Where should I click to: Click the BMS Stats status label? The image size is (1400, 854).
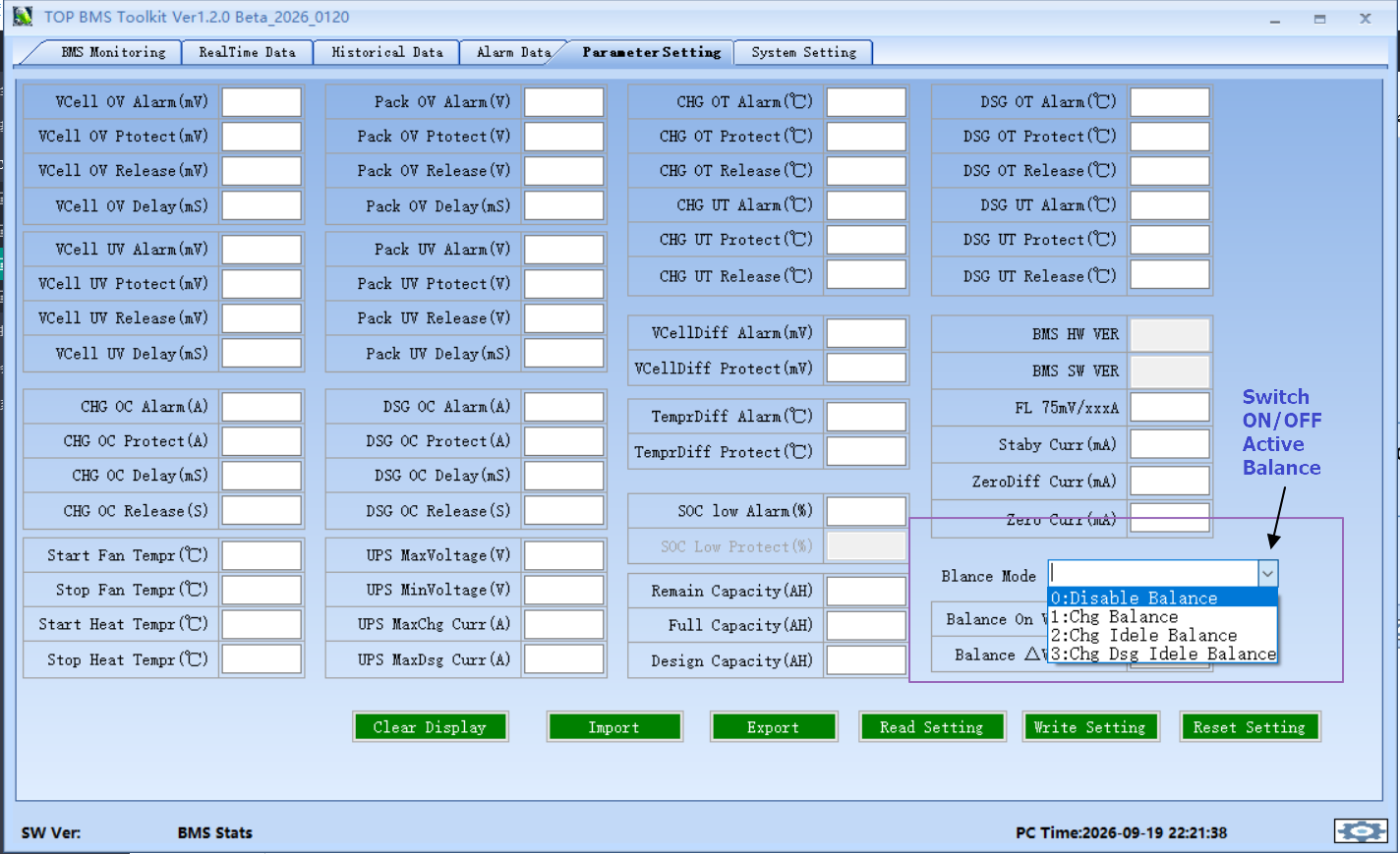tap(215, 832)
